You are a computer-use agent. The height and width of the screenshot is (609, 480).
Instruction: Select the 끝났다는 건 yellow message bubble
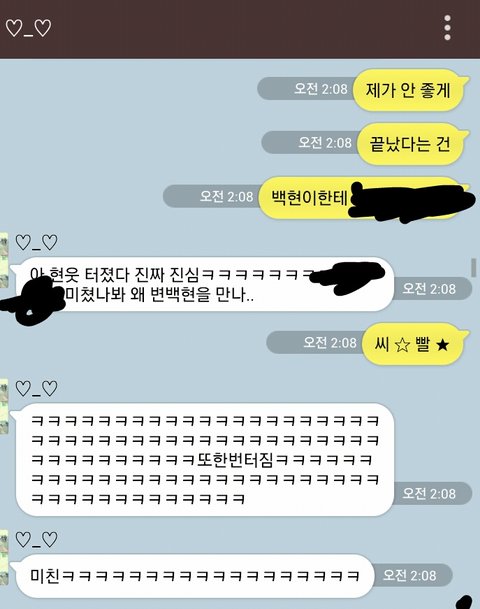412,144
